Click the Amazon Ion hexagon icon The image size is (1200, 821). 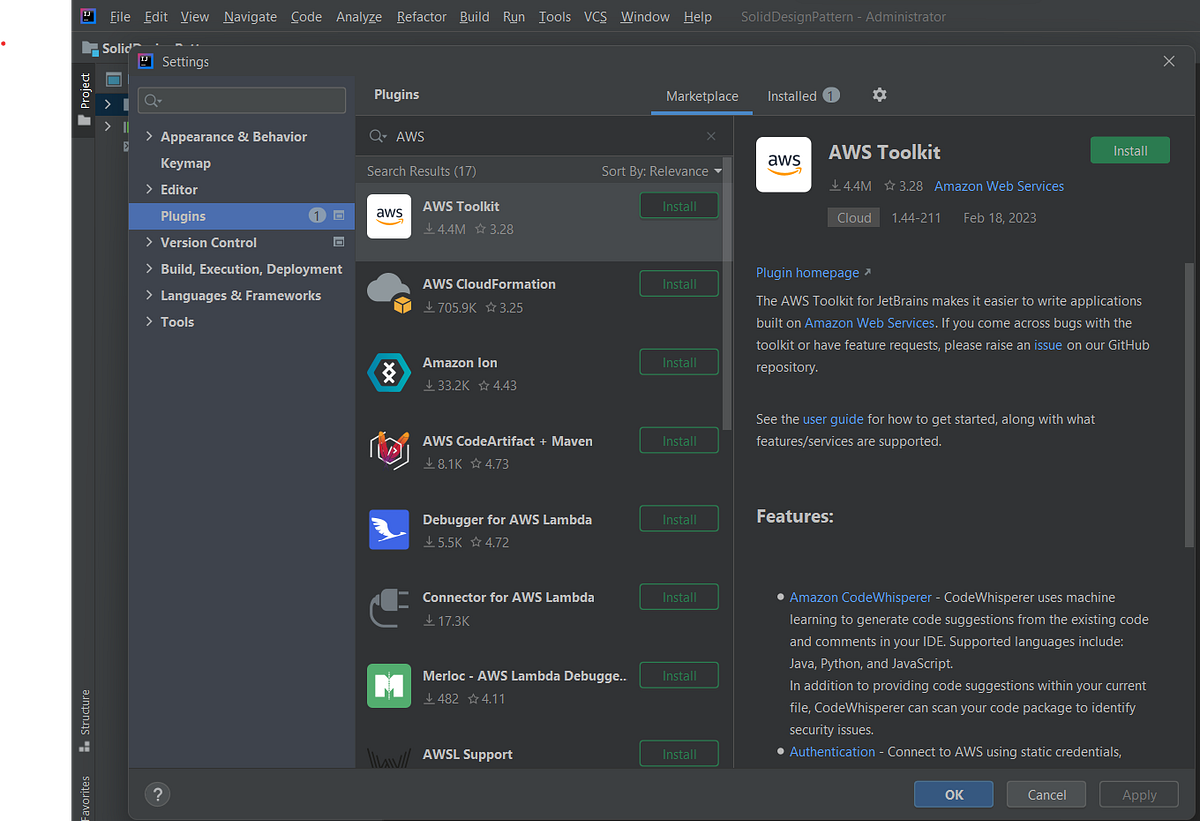pos(389,372)
